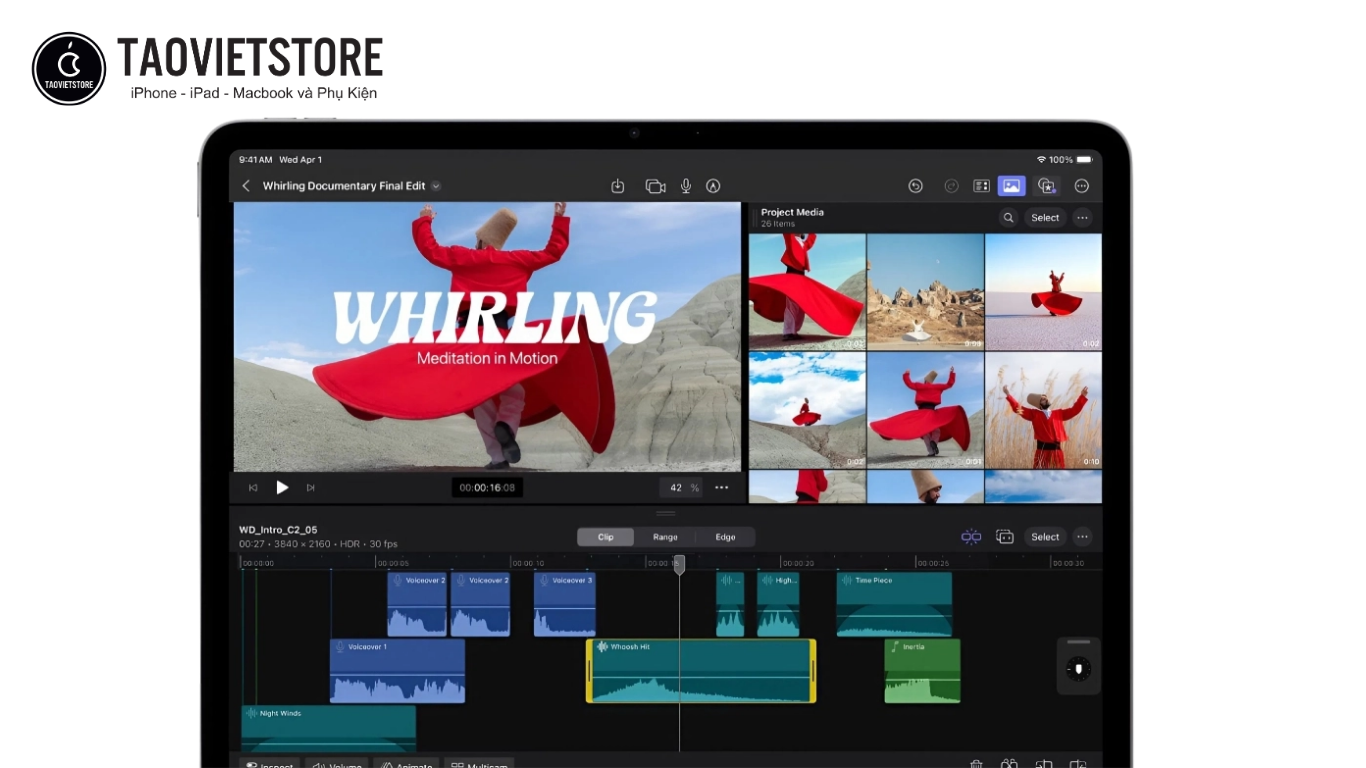Open the timeline more options menu
1366x768 pixels.
click(1082, 537)
